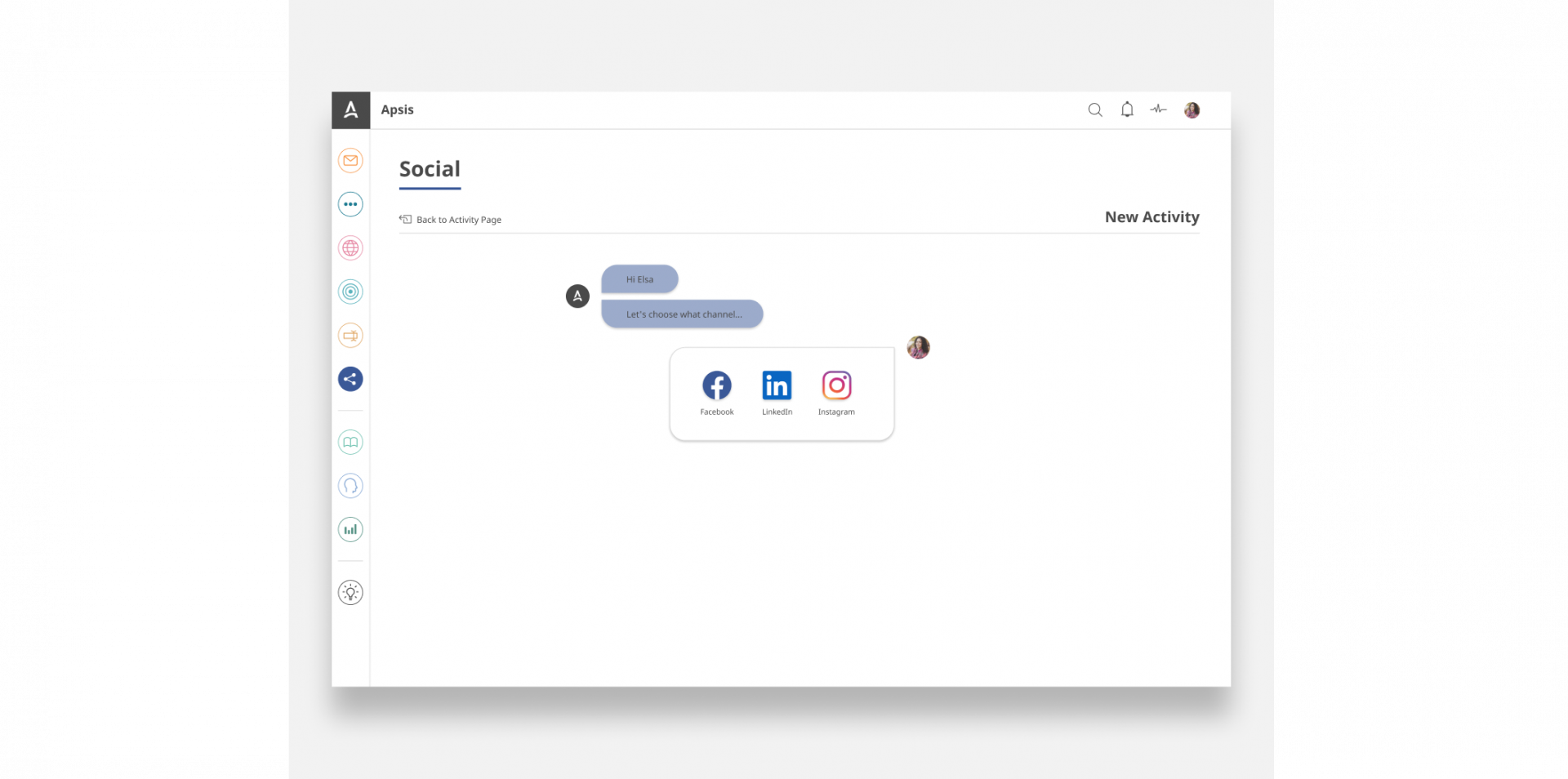Open search with the magnifier icon

(x=1095, y=109)
